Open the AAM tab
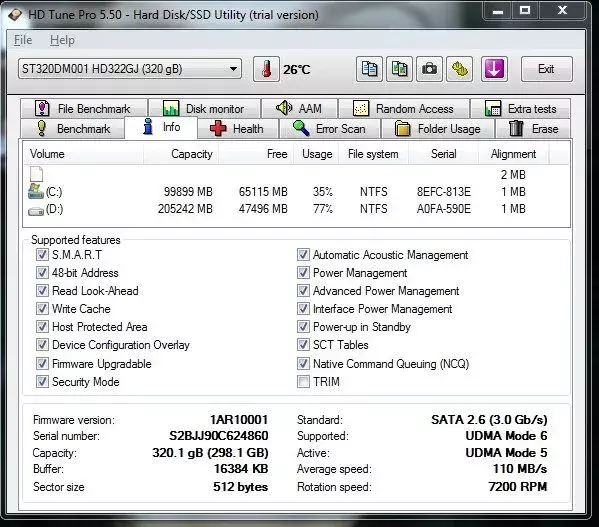The image size is (599, 527). 300,108
